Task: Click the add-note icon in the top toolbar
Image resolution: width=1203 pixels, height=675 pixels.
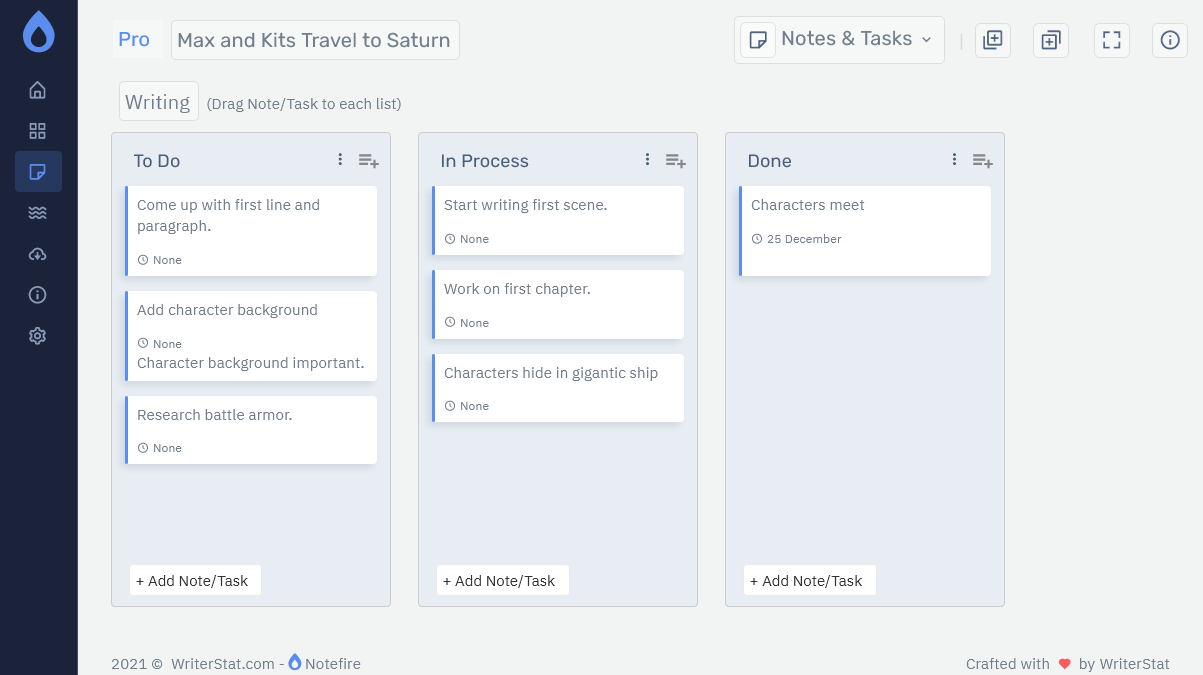Action: click(x=993, y=40)
